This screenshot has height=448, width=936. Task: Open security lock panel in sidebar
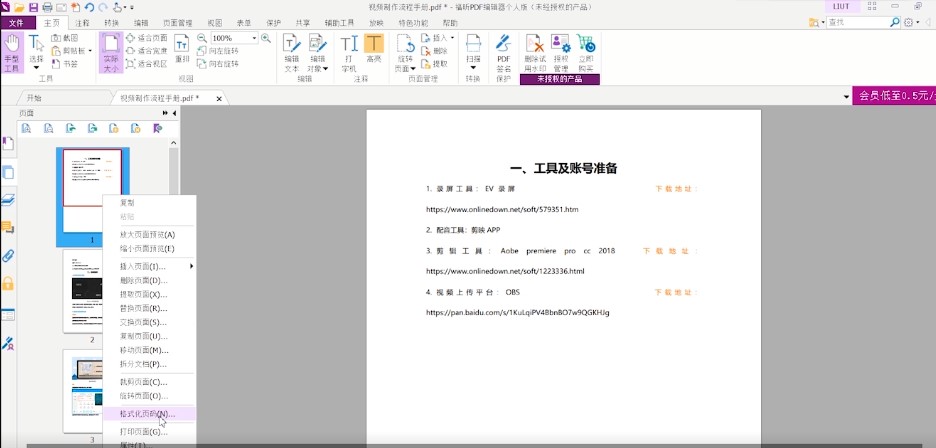click(x=8, y=284)
